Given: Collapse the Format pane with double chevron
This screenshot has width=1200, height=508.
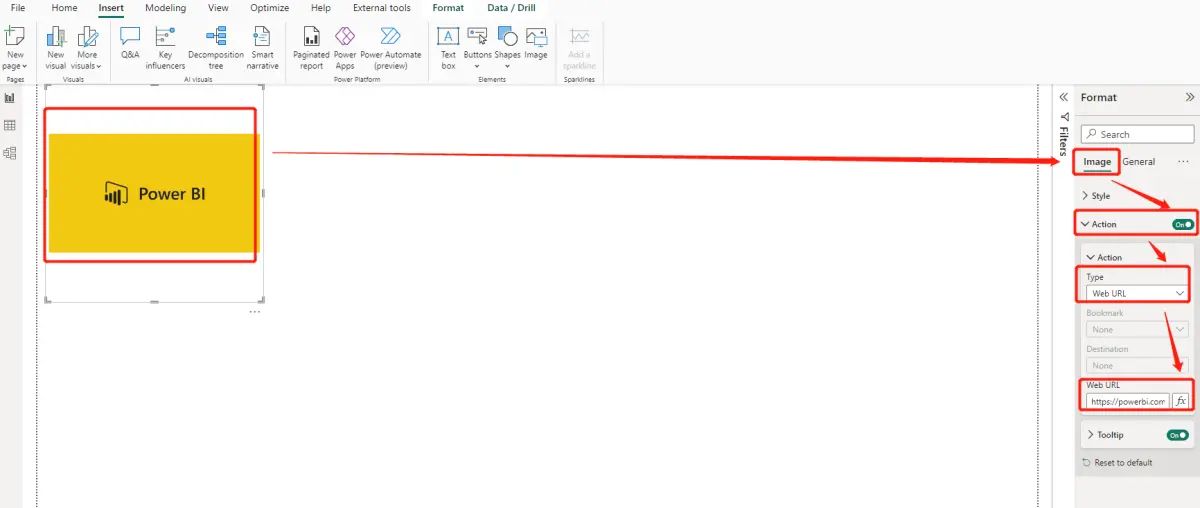Looking at the screenshot, I should click(x=1190, y=97).
